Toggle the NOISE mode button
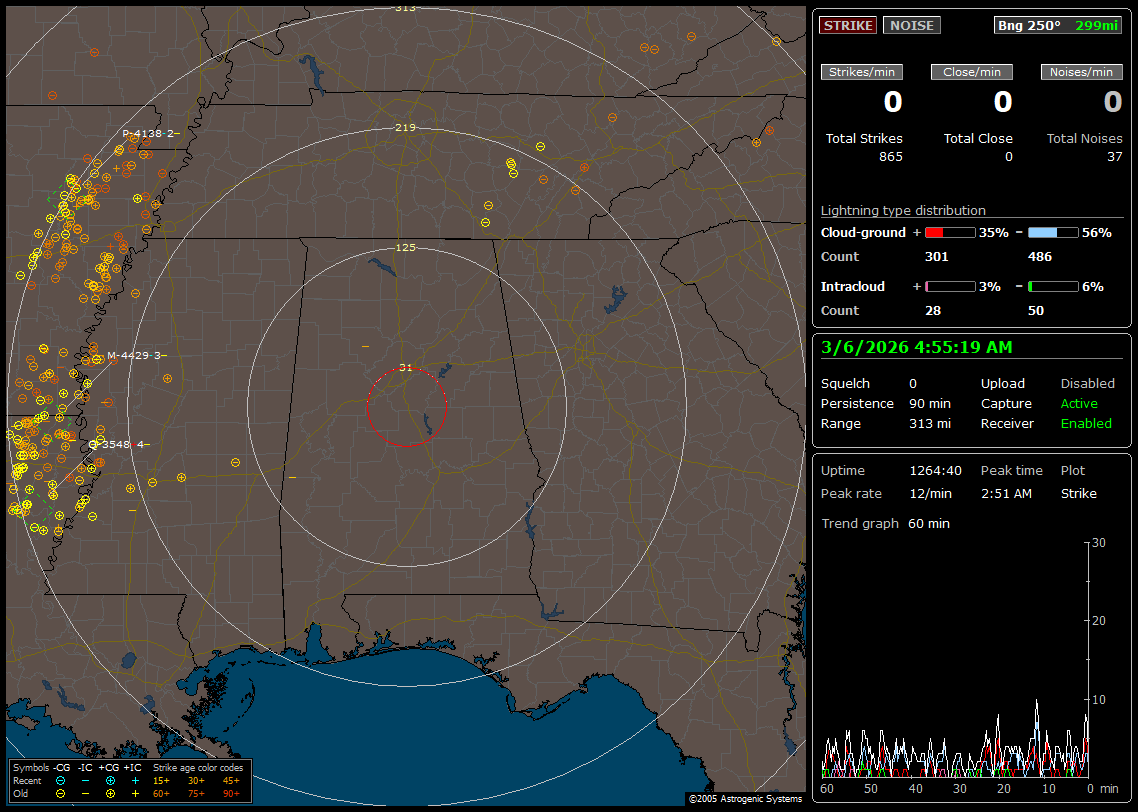The image size is (1138, 812). pos(911,25)
